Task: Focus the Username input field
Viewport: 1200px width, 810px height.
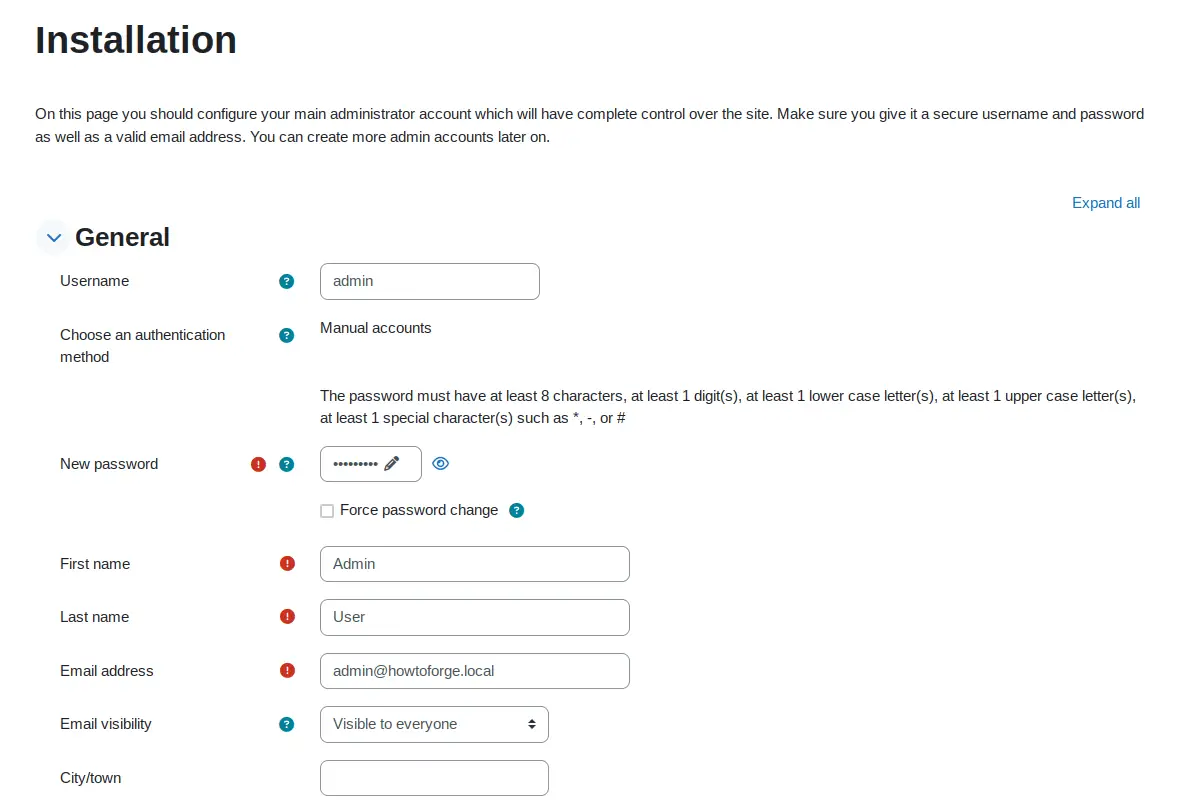Action: pos(430,282)
